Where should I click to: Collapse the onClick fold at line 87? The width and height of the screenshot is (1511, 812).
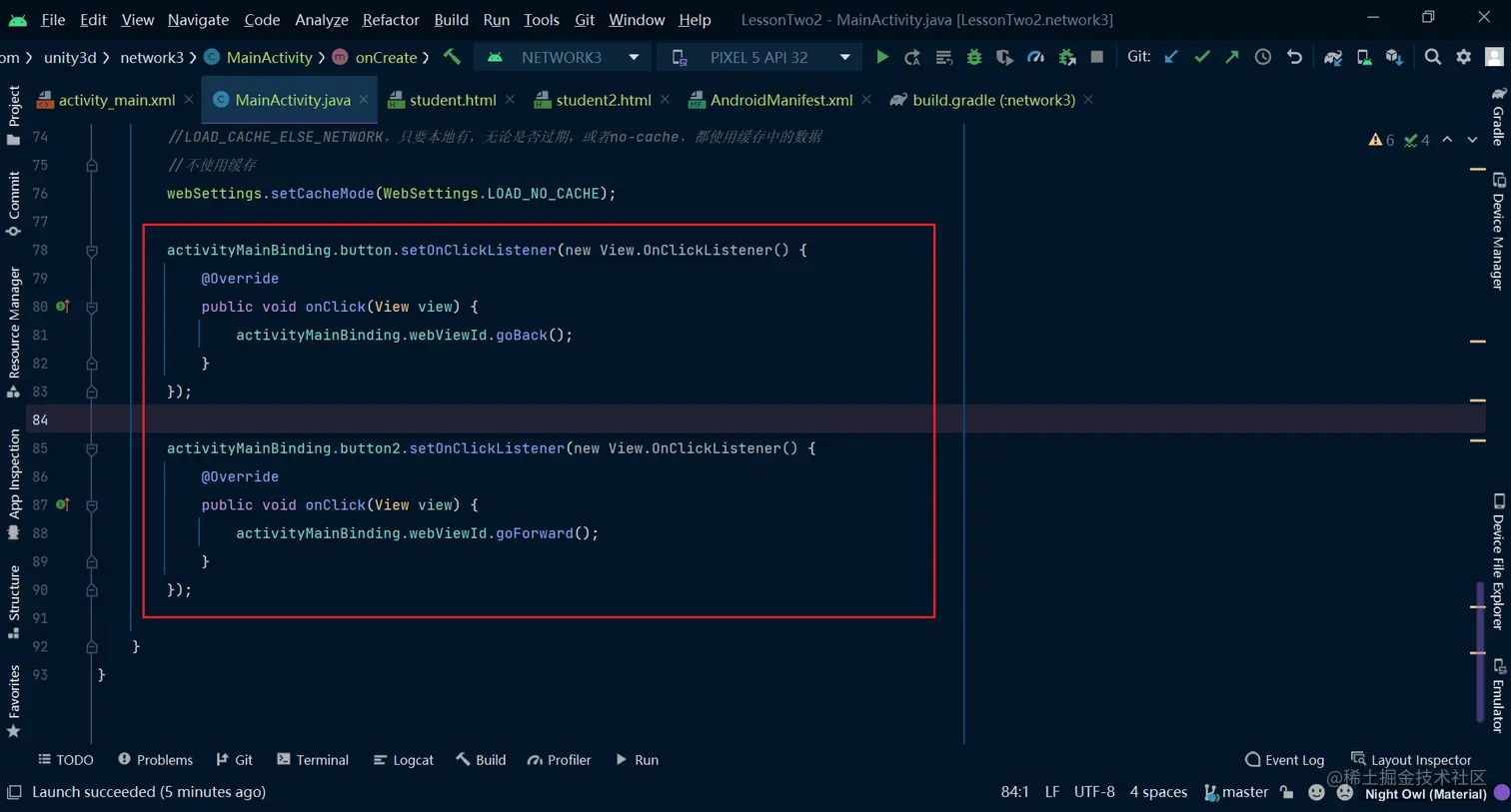[x=92, y=505]
